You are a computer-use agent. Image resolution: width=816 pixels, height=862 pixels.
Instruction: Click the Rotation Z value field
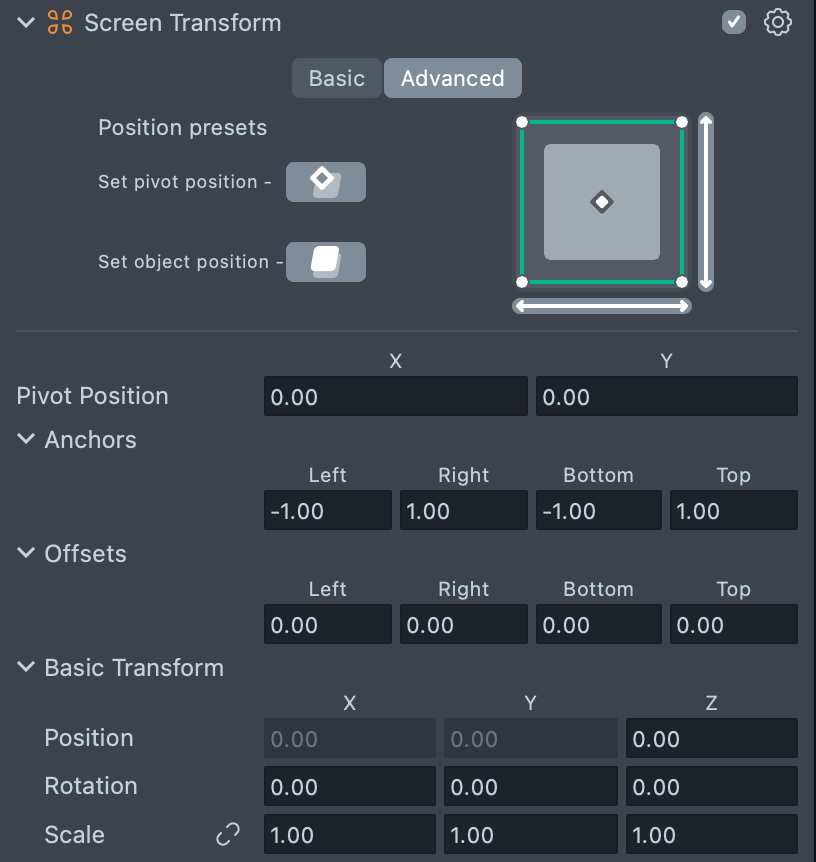coord(711,787)
